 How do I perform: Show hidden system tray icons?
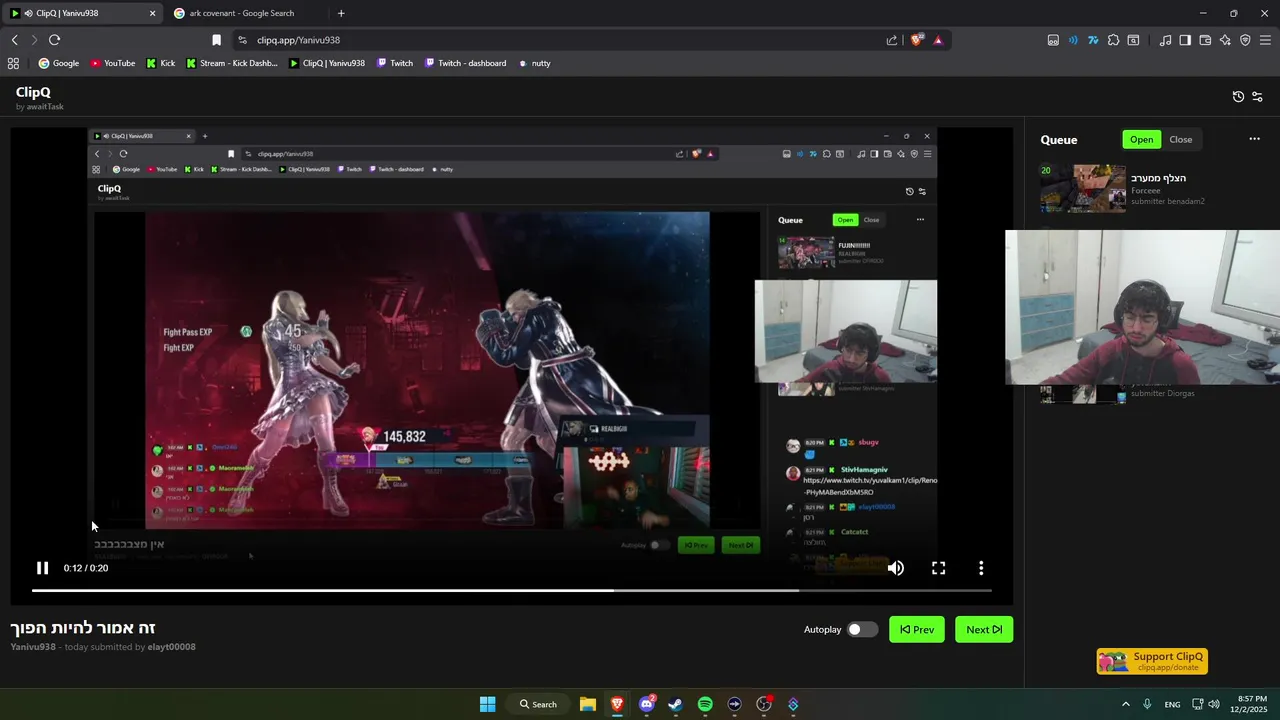click(1125, 704)
